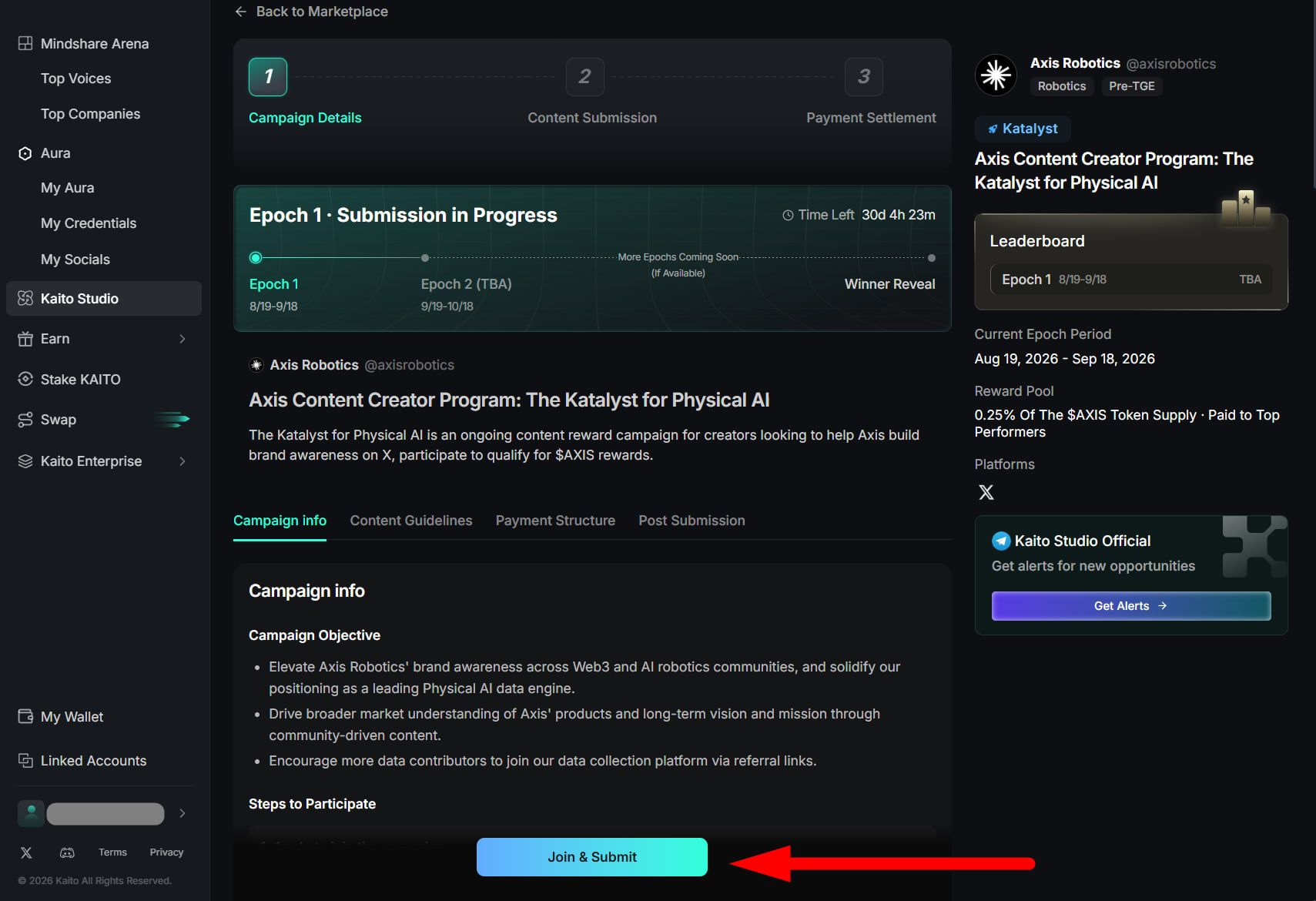Open My Credentials page

tap(89, 223)
